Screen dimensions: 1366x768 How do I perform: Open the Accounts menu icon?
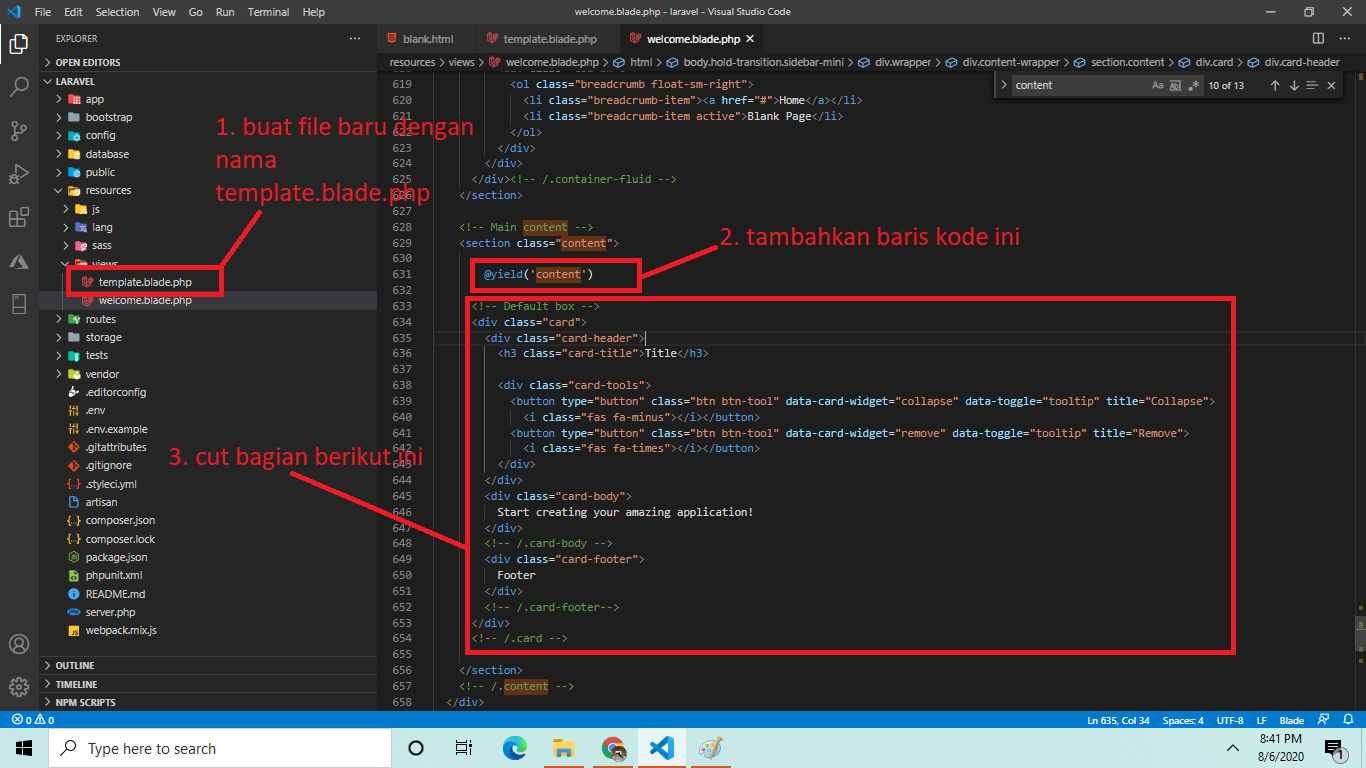click(x=19, y=644)
